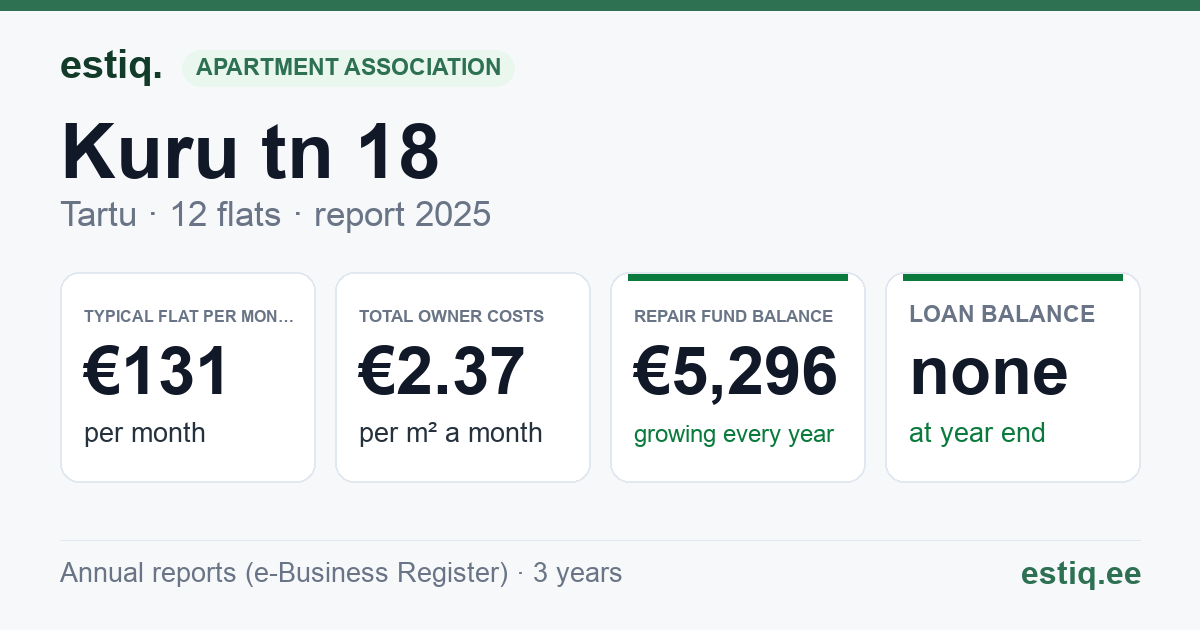
Task: Click the TYPICAL FLAT PER MON… label
Action: [189, 316]
